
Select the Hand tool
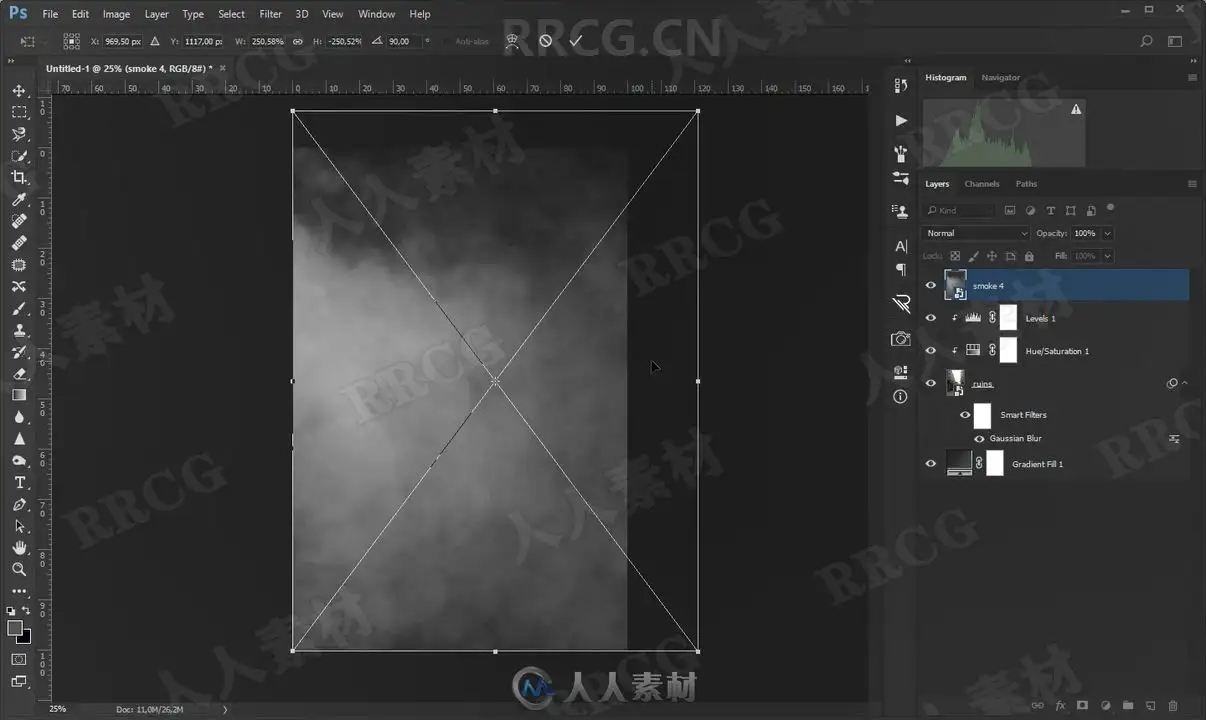point(19,548)
